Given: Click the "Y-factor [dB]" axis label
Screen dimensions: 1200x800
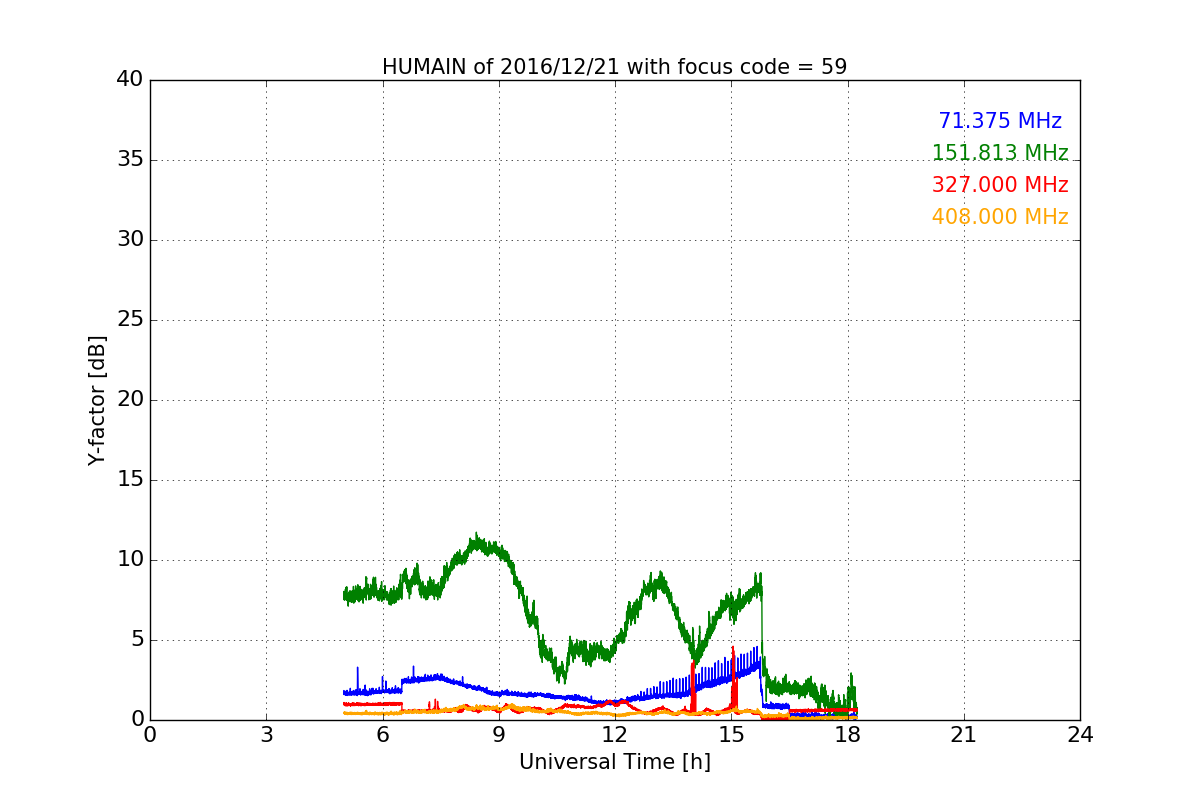Looking at the screenshot, I should [x=97, y=400].
